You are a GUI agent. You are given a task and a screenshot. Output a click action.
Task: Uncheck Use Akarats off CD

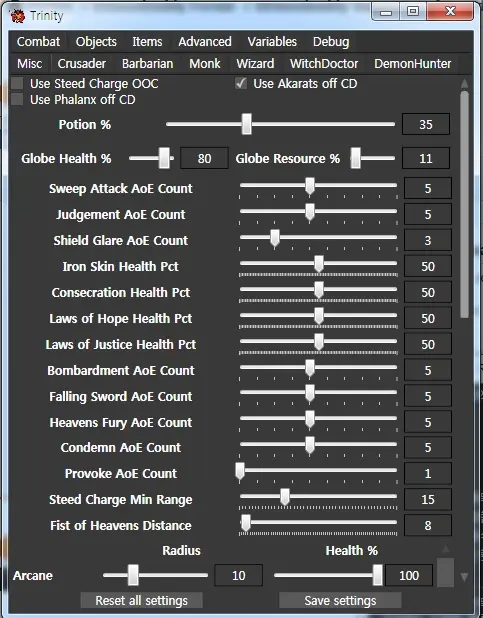[241, 83]
